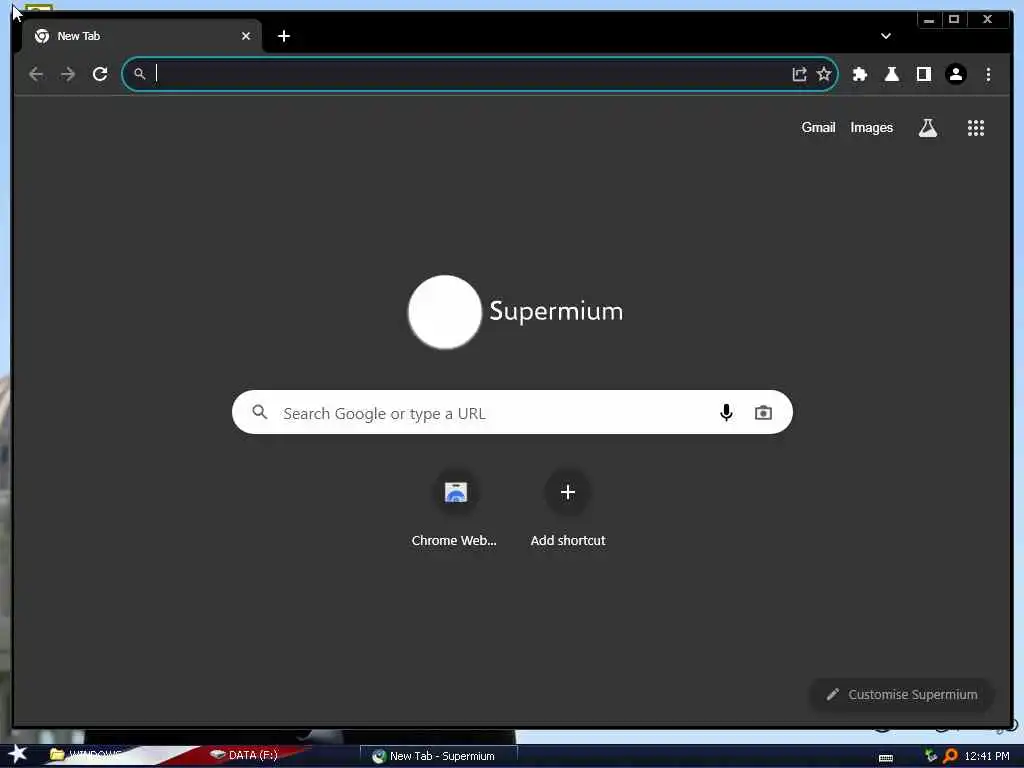This screenshot has width=1024, height=768.
Task: Toggle the side panel
Action: (923, 74)
